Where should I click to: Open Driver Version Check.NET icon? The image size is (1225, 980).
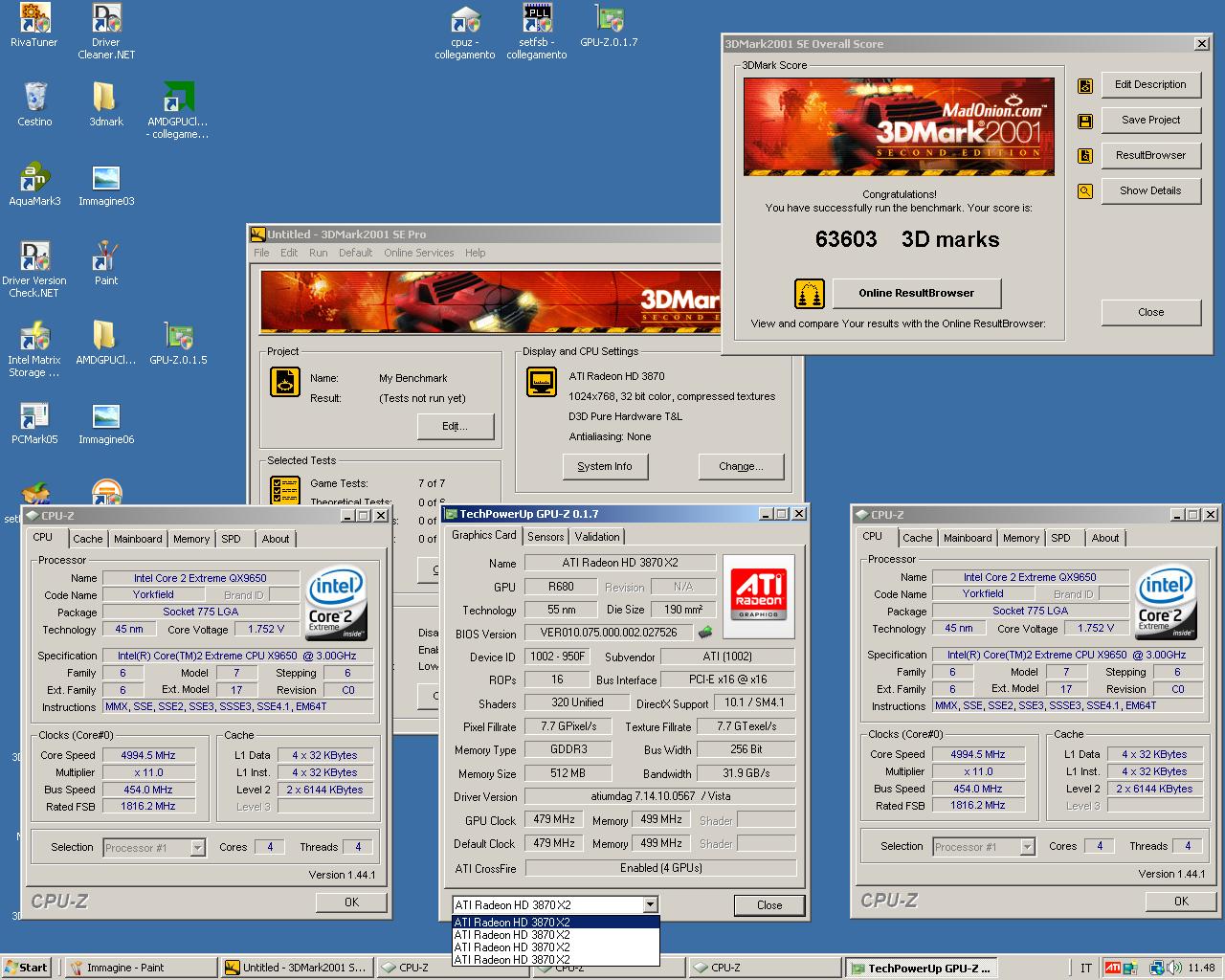pos(34,256)
